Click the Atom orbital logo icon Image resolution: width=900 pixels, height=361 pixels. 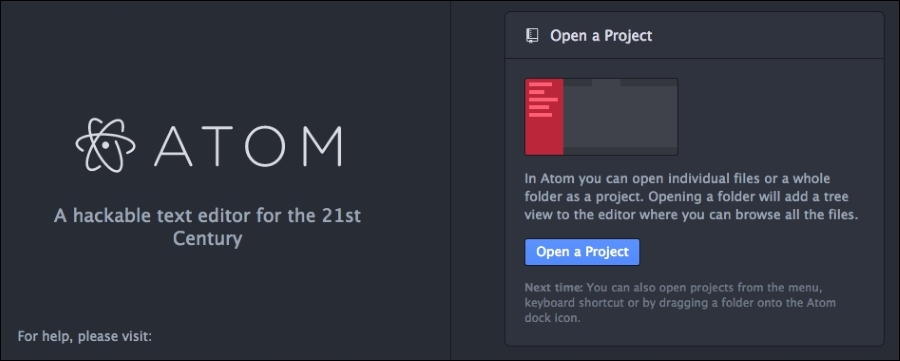106,145
